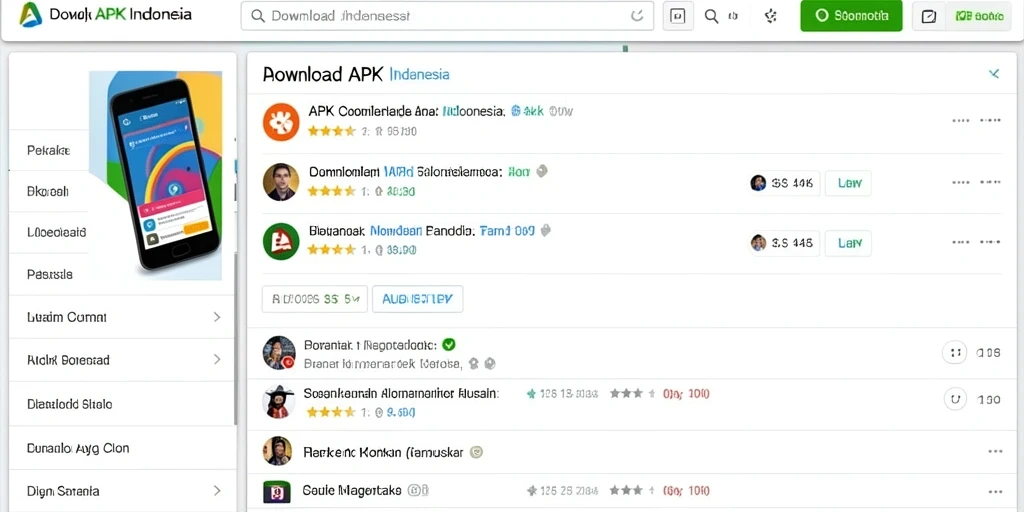Open the Saule Magertaks app icon
This screenshot has height=512, width=1024.
[x=276, y=491]
